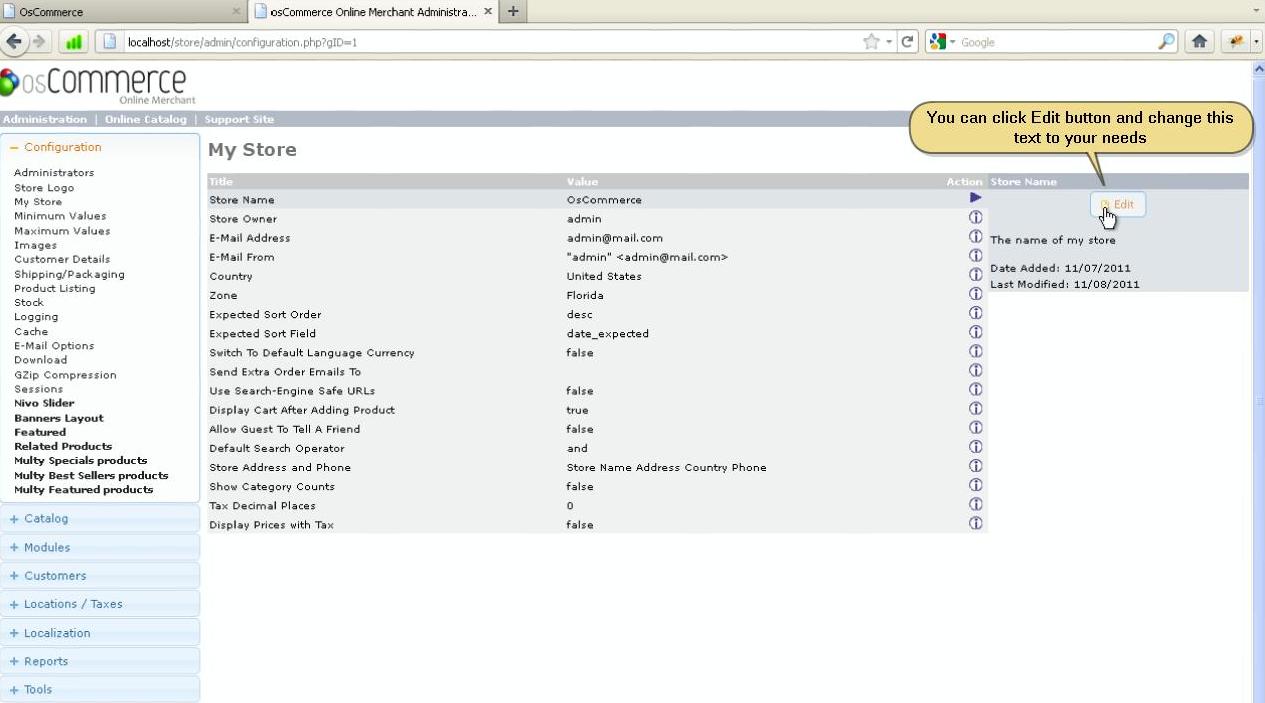Click the info icon for Store Owner row
1265x703 pixels.
point(975,218)
